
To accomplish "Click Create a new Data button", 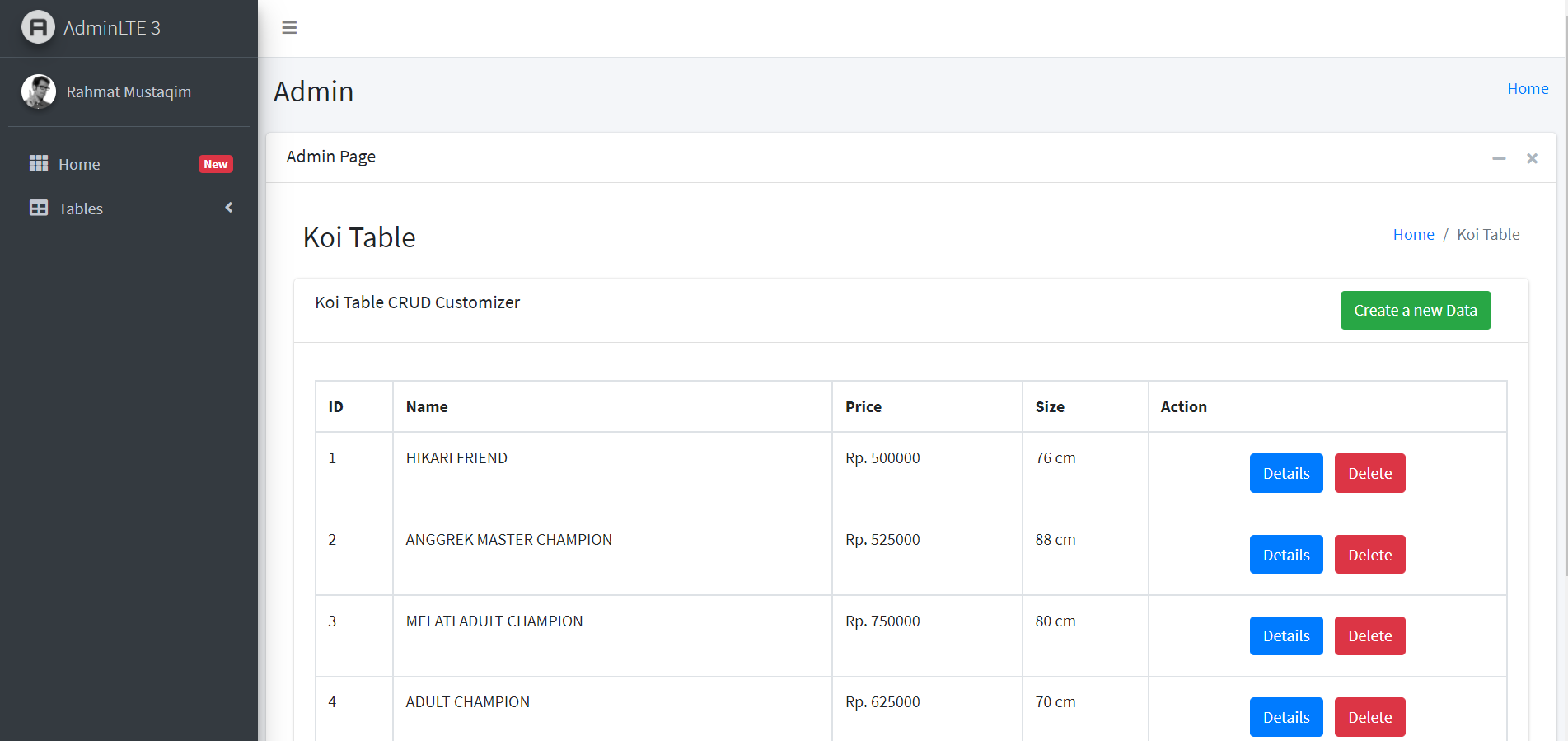I will (1415, 310).
